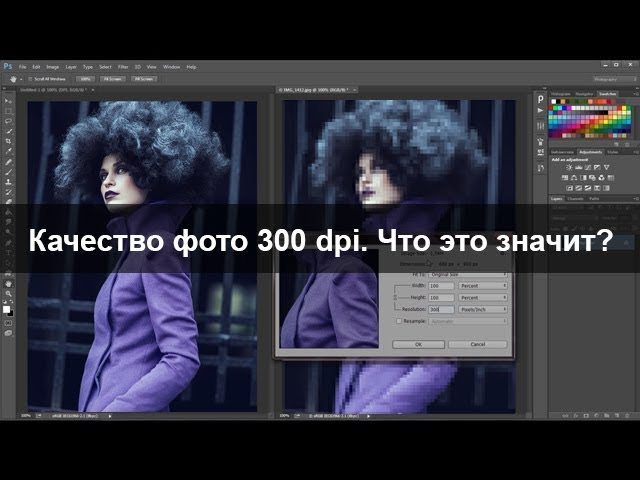Open the Photography workspace dropdown
This screenshot has width=640, height=480.
pyautogui.click(x=614, y=79)
